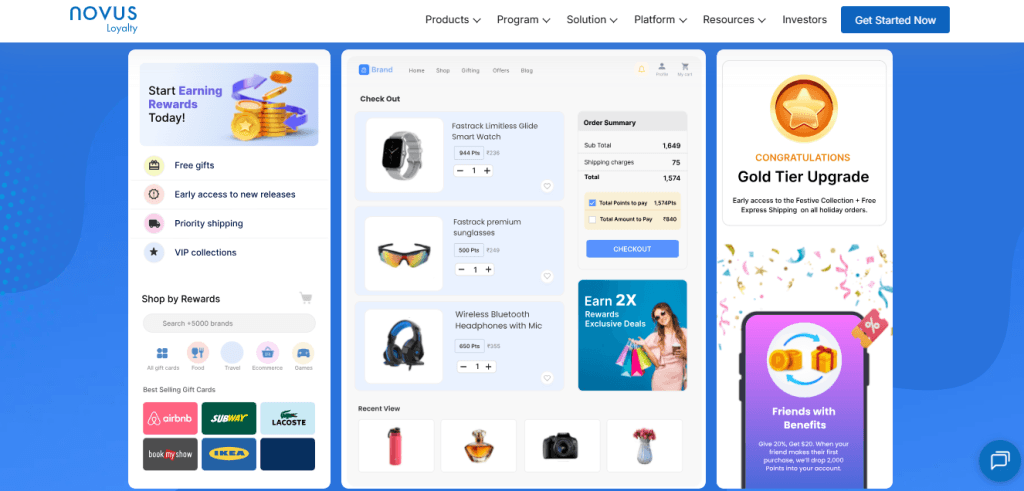The image size is (1024, 491).
Task: Open the Profile icon in Brand header
Action: click(x=662, y=69)
